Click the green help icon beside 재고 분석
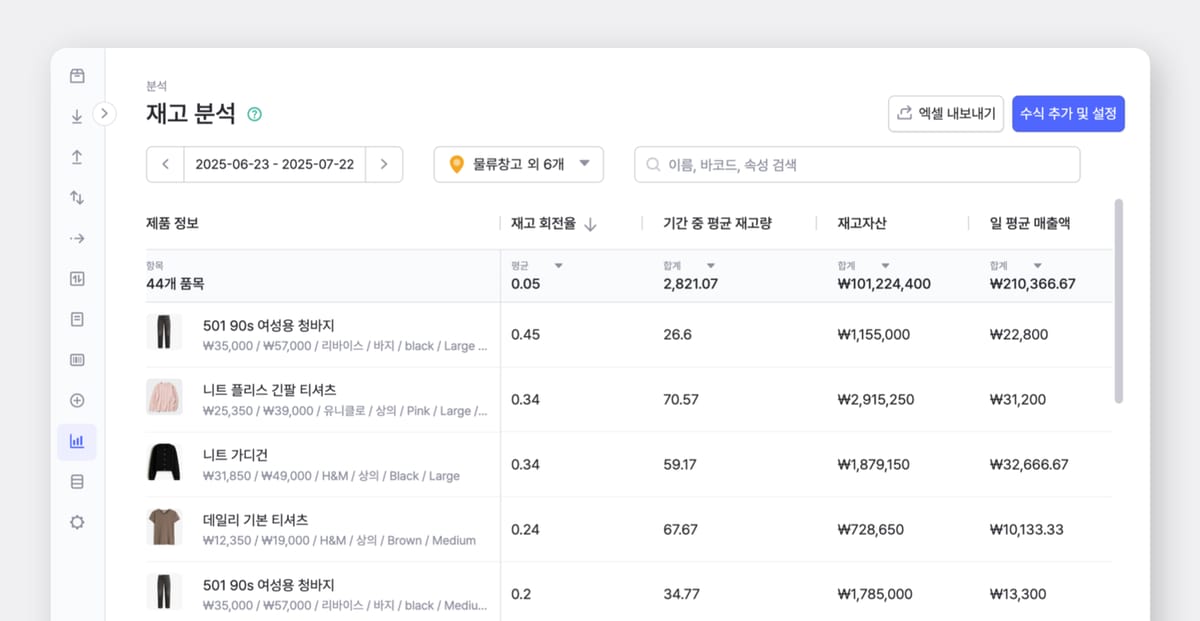The image size is (1200, 621). tap(254, 114)
